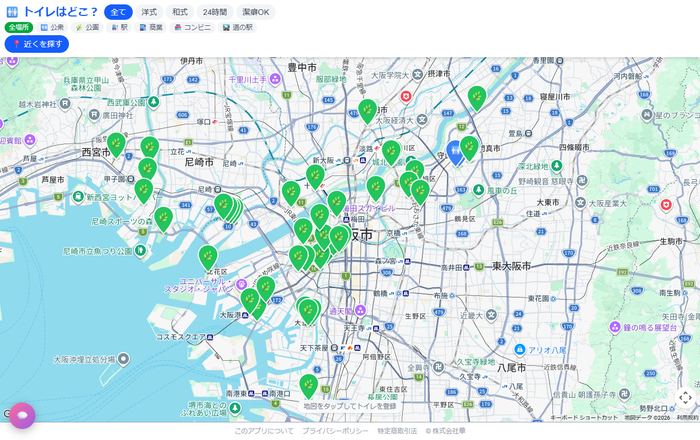Screen dimensions: 700x440
Task: Click the 深北緑地 park icon
Action: click(x=557, y=166)
